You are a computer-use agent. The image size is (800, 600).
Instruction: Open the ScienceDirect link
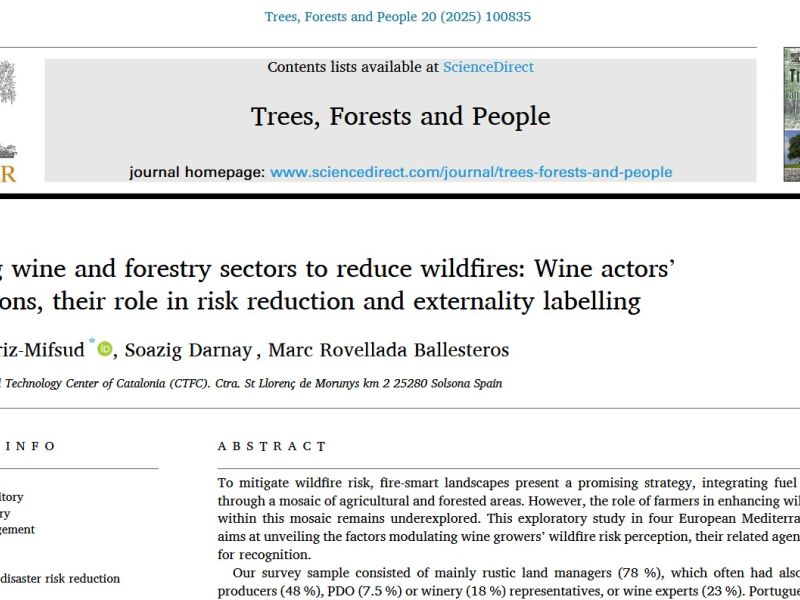click(487, 67)
